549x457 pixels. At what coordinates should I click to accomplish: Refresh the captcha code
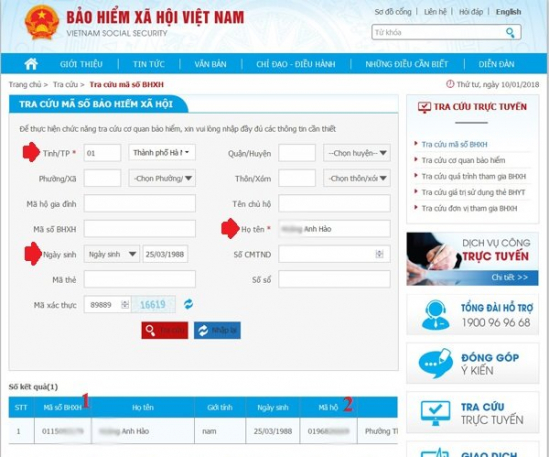(188, 304)
